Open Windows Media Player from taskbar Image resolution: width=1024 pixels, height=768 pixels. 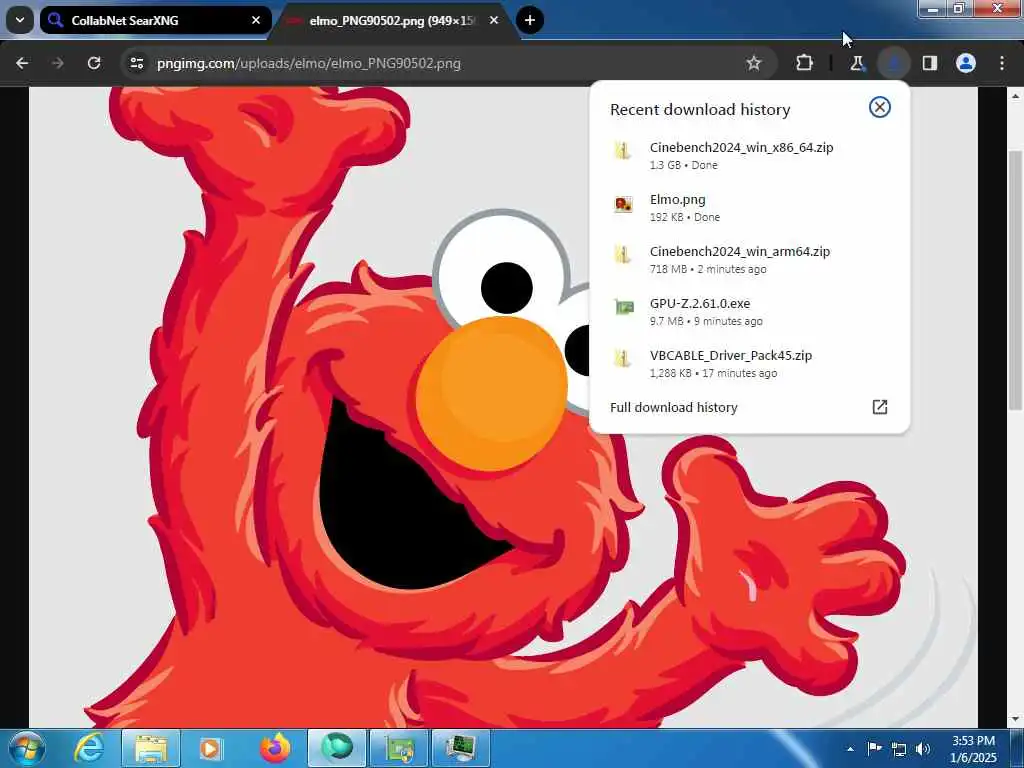point(210,748)
